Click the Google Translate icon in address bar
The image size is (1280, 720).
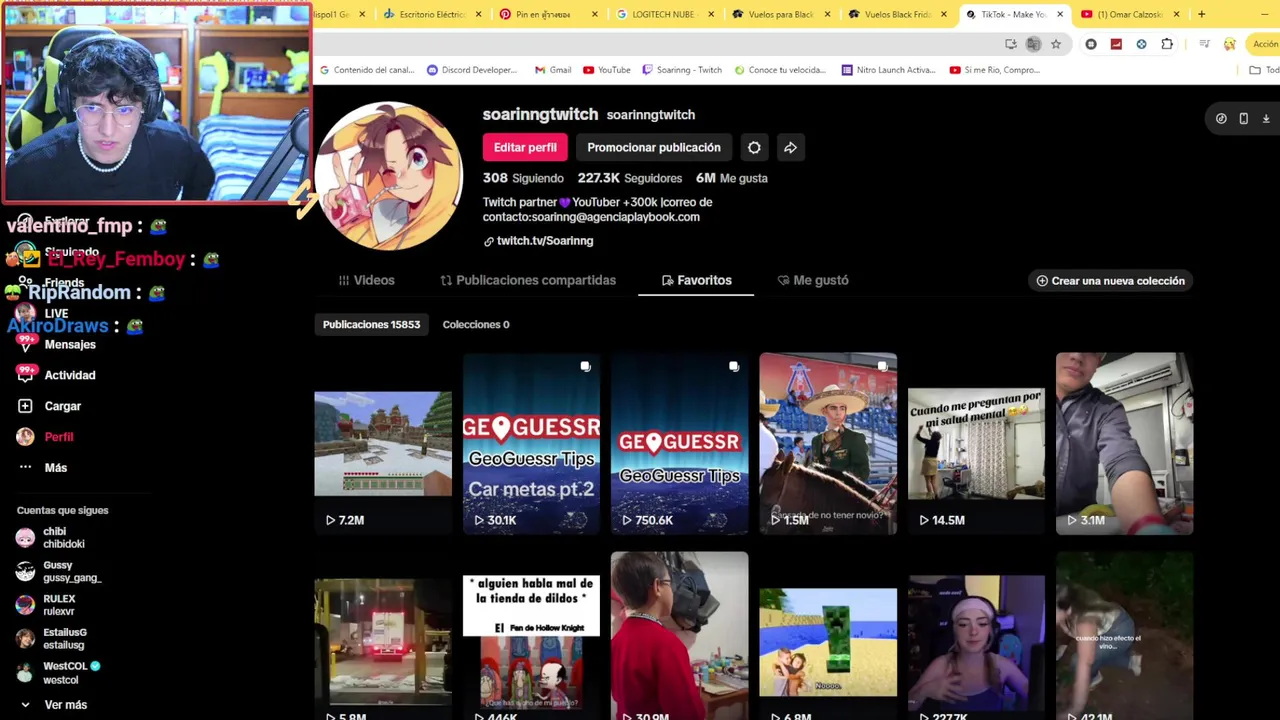coord(1033,44)
